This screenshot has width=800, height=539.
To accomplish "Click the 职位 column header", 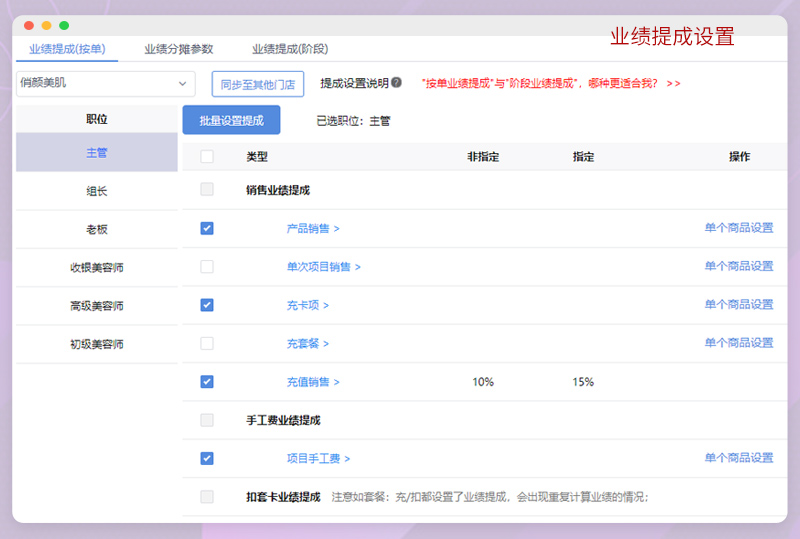I will pos(97,119).
